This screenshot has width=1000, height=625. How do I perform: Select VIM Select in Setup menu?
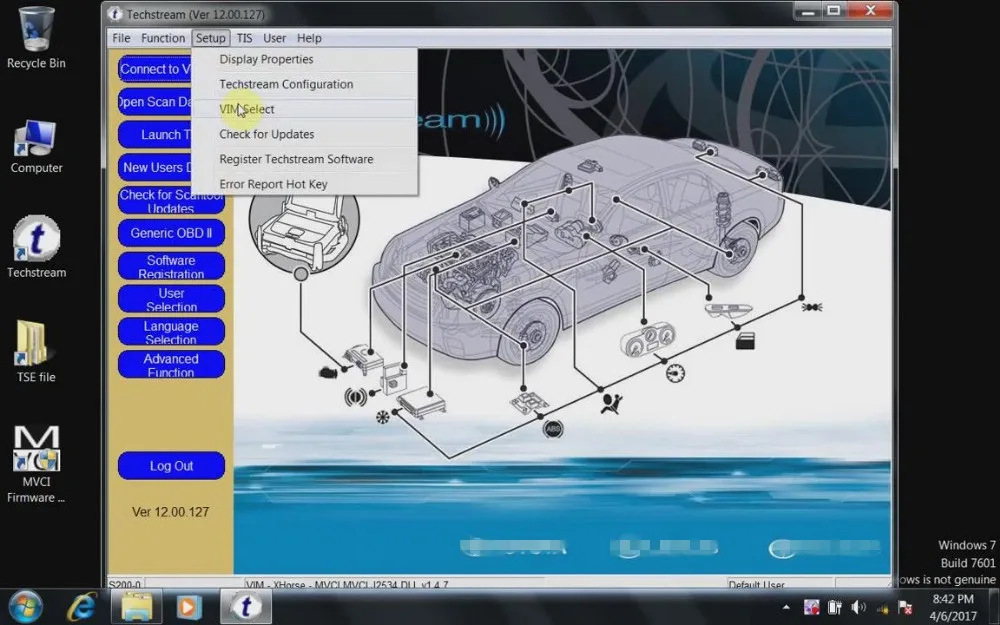point(304,109)
